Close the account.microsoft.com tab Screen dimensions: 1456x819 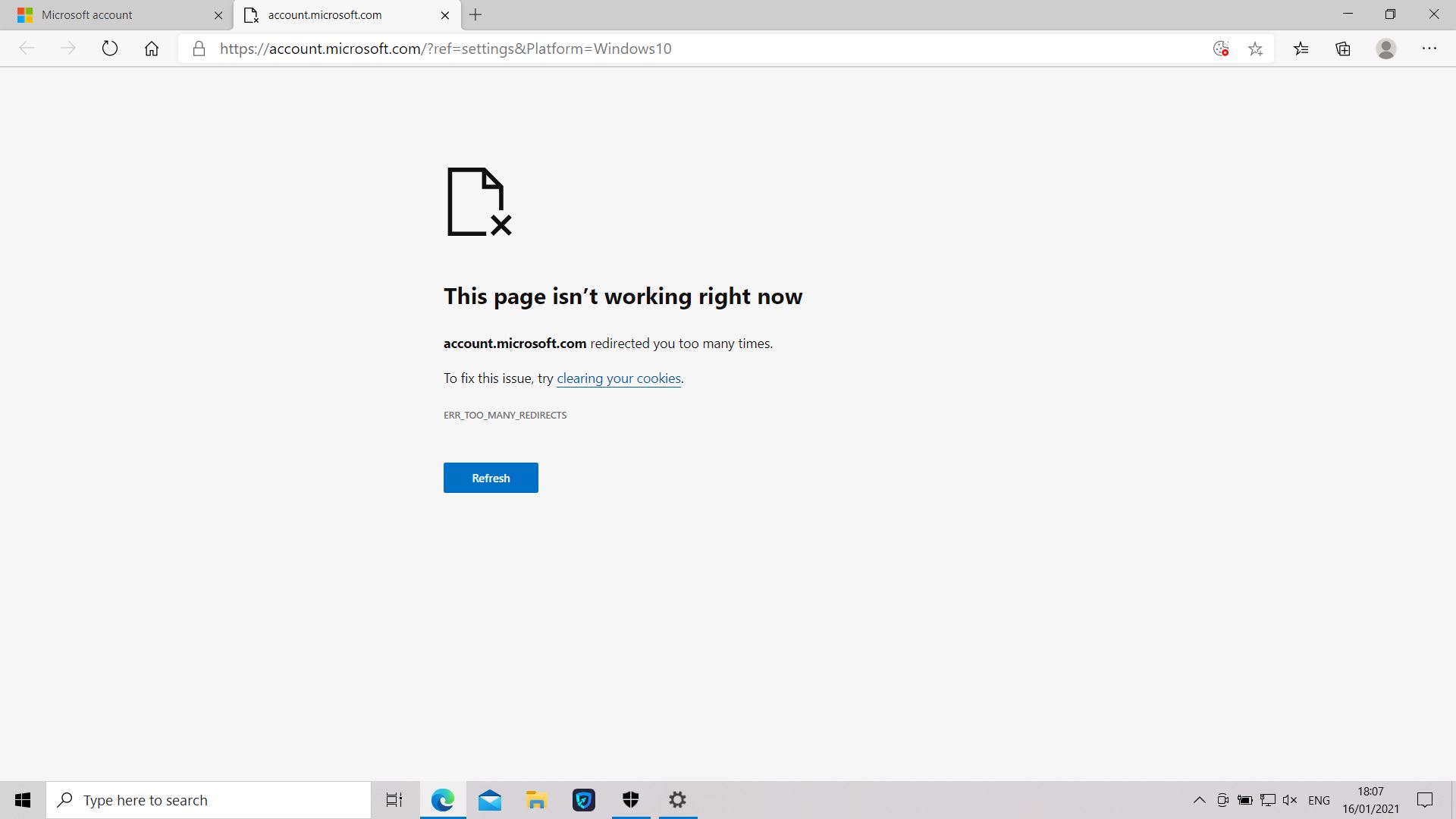pos(445,14)
